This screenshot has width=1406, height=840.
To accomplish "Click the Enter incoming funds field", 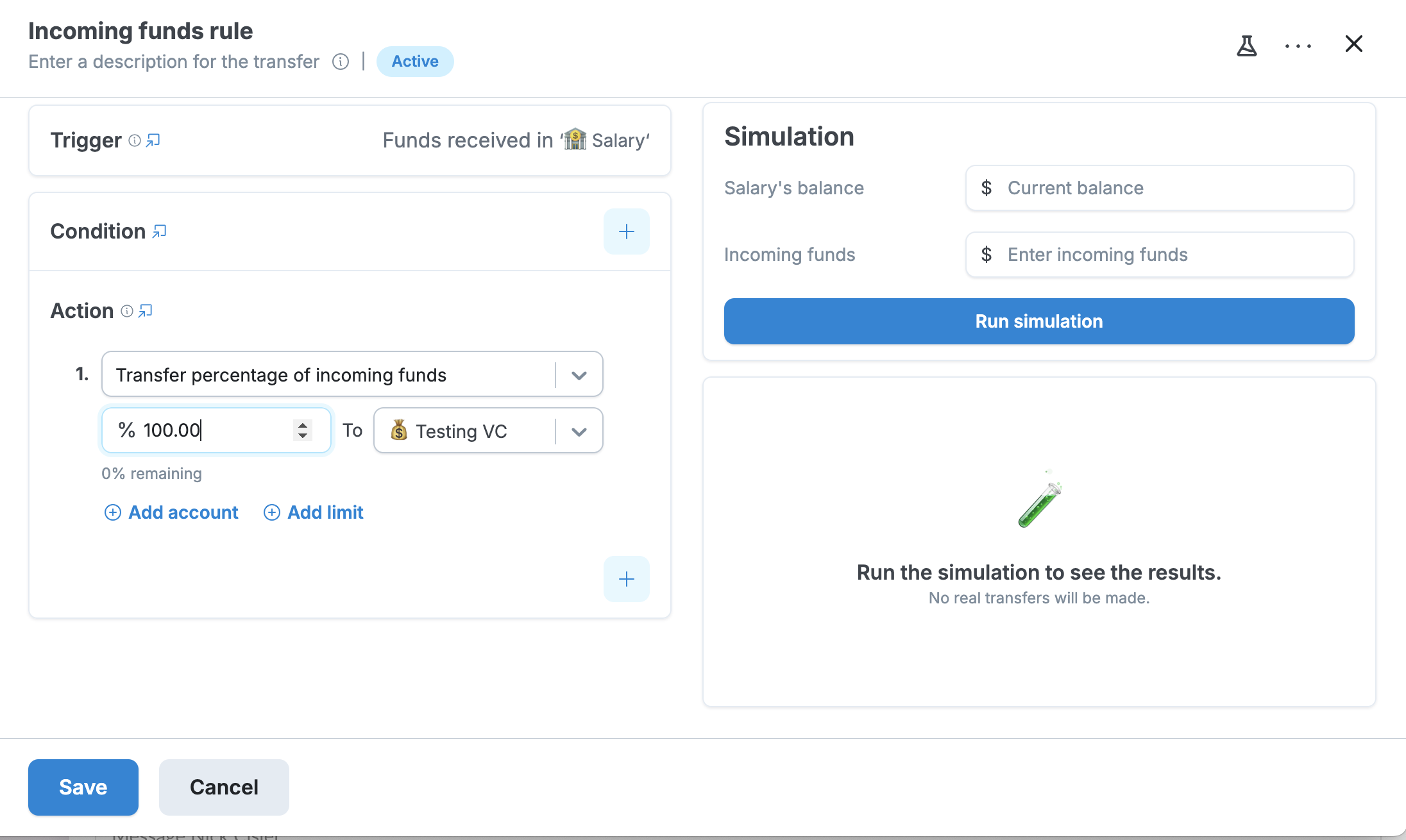I will [1160, 255].
